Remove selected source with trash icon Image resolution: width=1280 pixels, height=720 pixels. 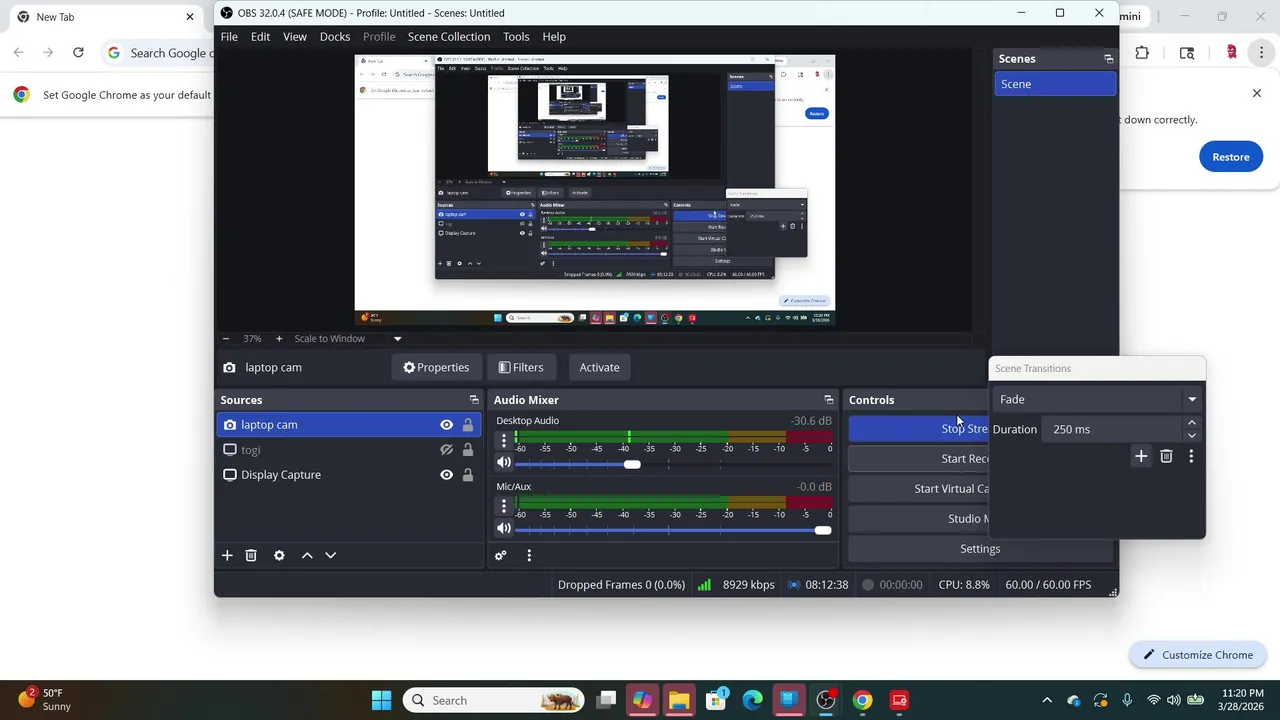click(251, 555)
